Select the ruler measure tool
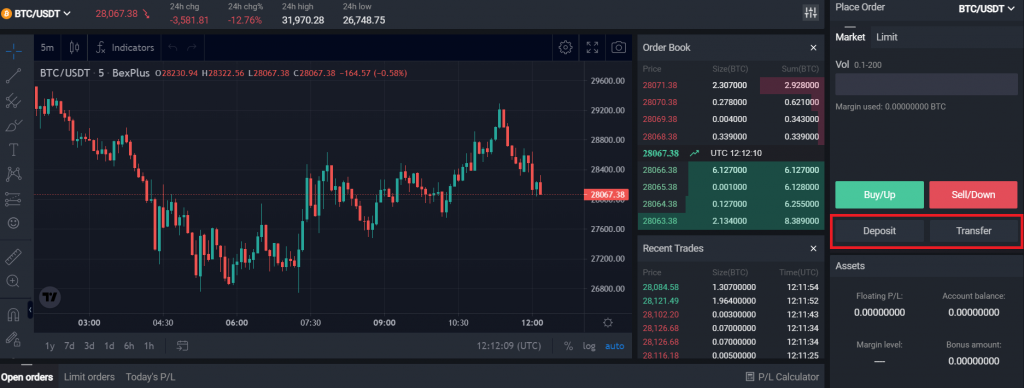 point(13,257)
